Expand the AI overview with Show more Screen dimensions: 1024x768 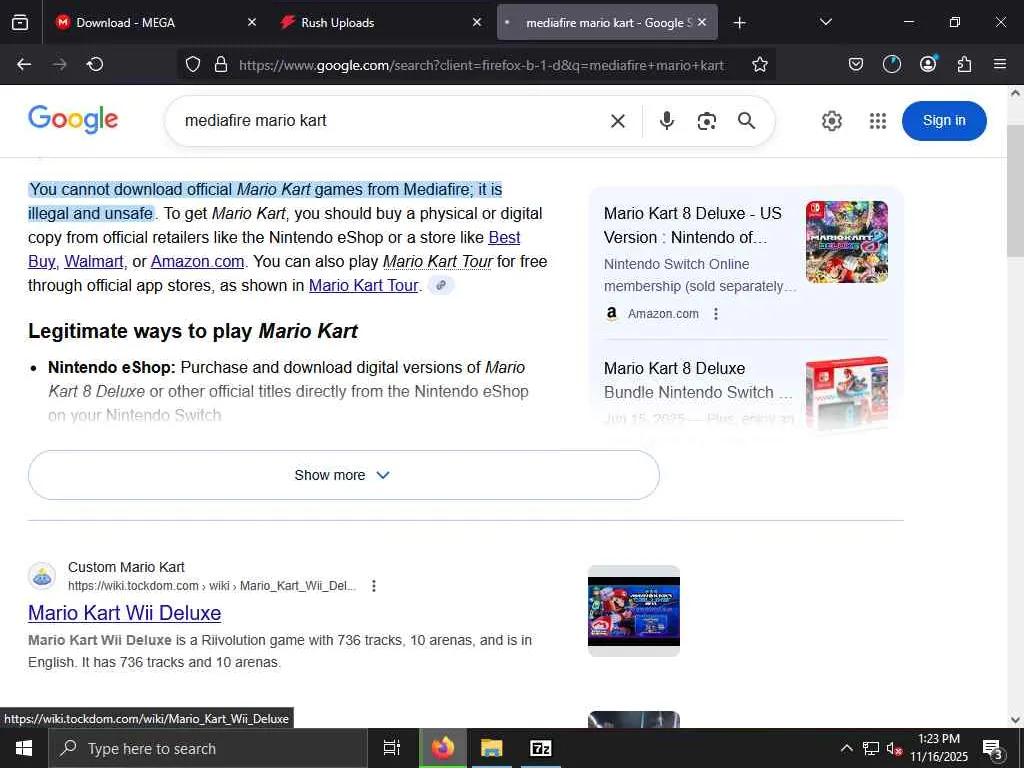click(x=344, y=475)
